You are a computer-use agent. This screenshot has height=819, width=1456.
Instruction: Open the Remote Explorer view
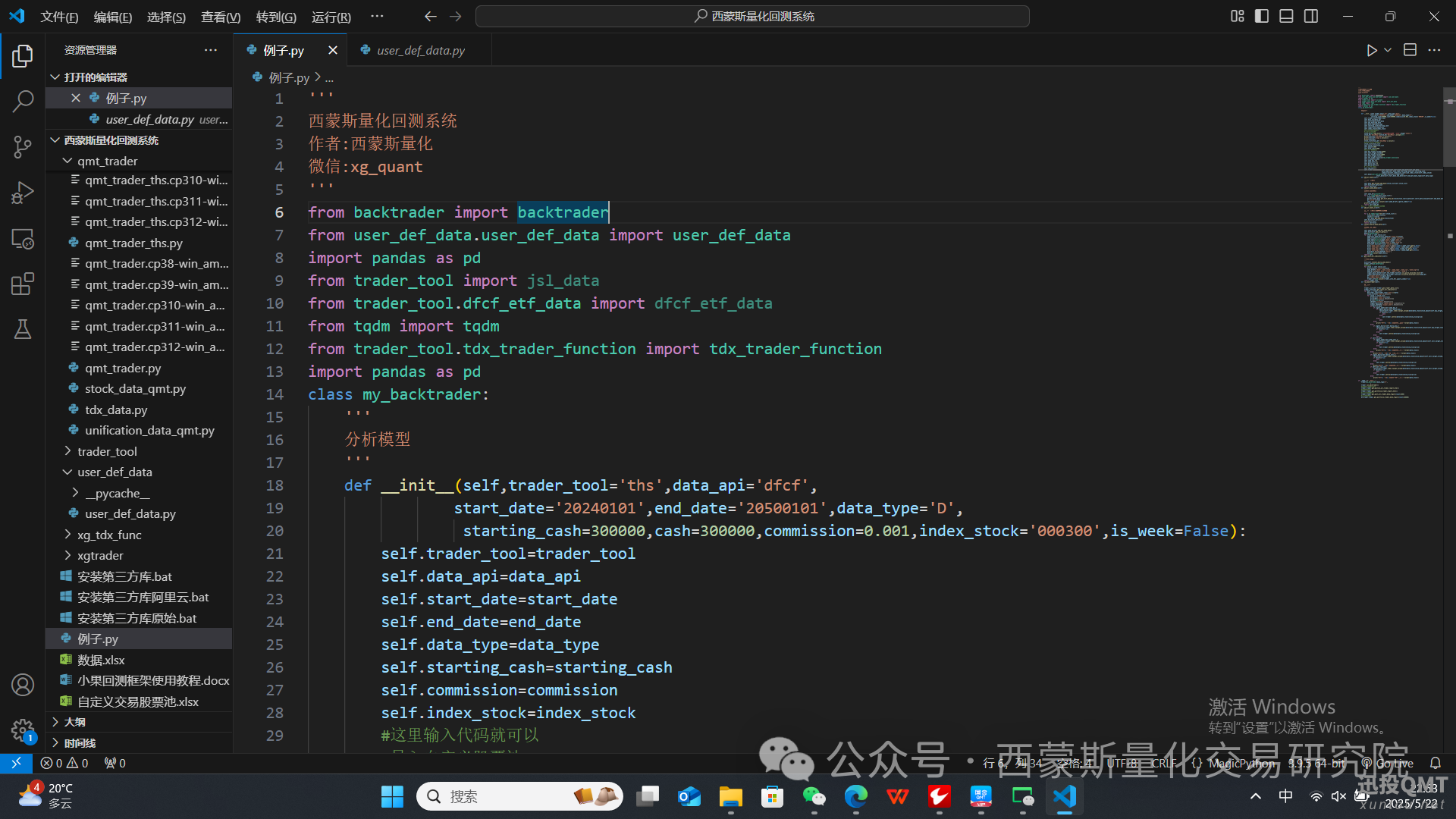[x=23, y=238]
